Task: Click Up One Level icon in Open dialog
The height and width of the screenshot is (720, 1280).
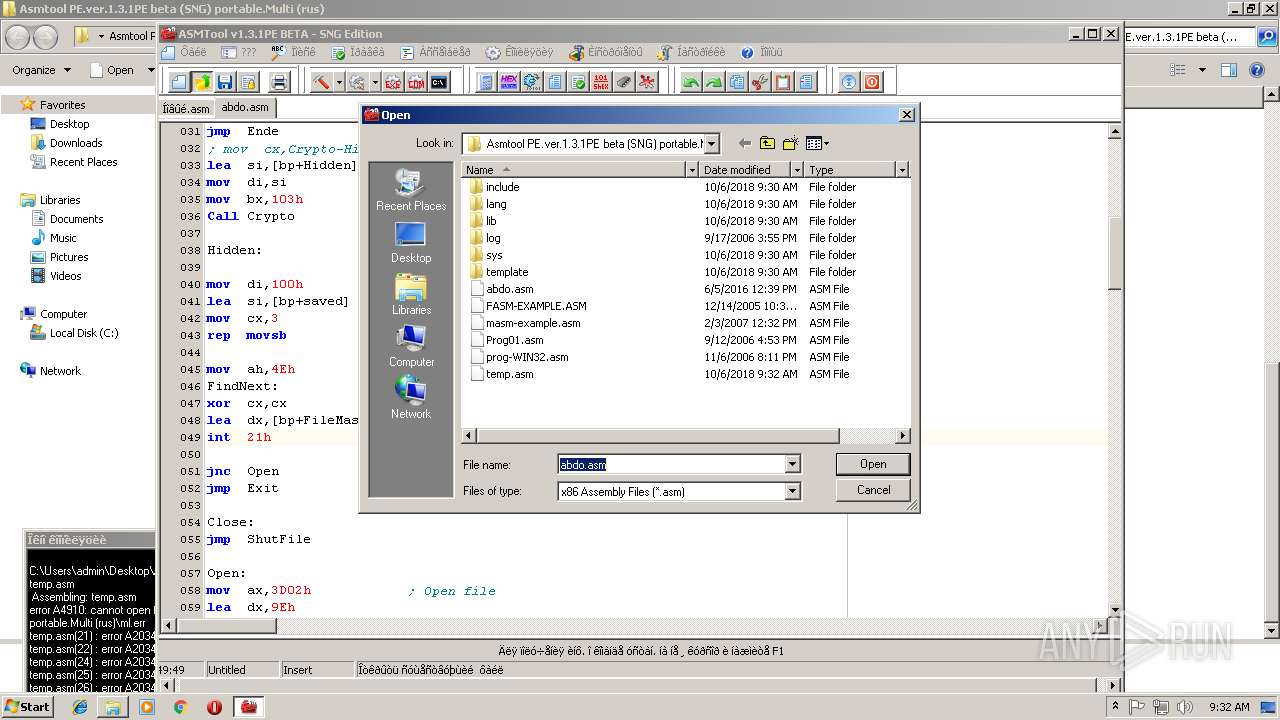Action: [x=767, y=143]
